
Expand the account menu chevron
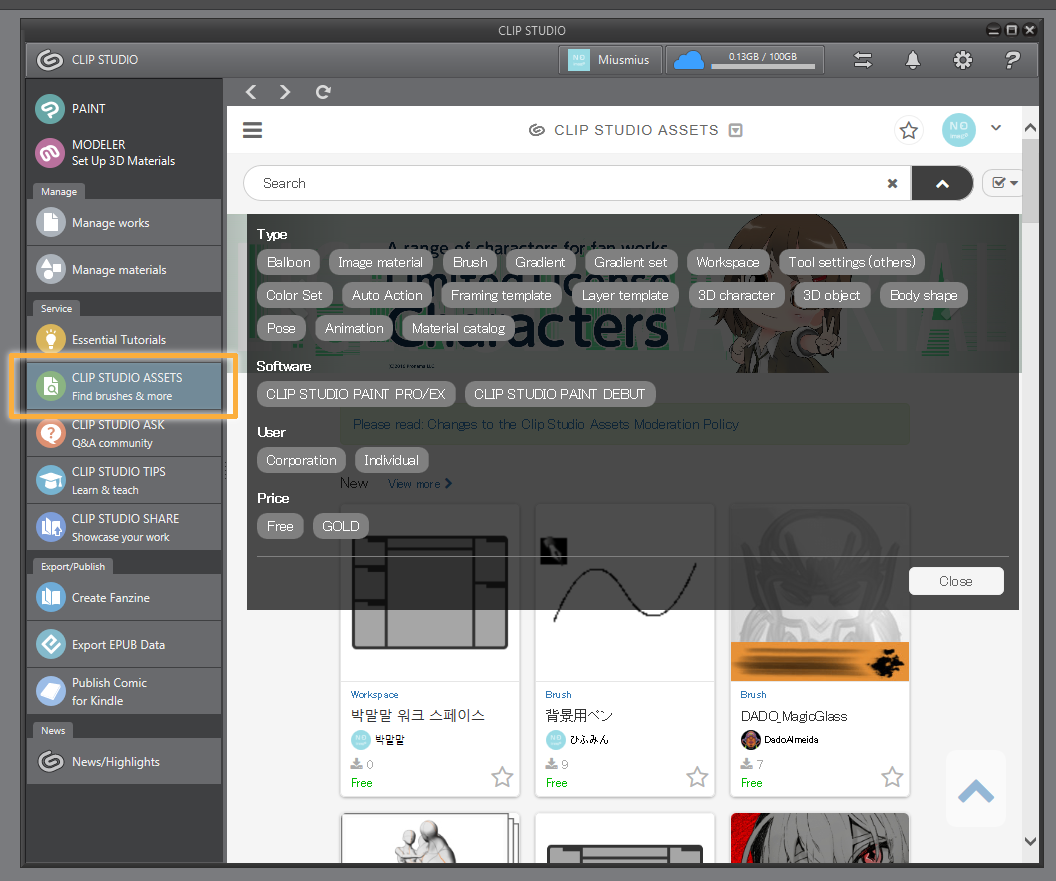point(996,128)
